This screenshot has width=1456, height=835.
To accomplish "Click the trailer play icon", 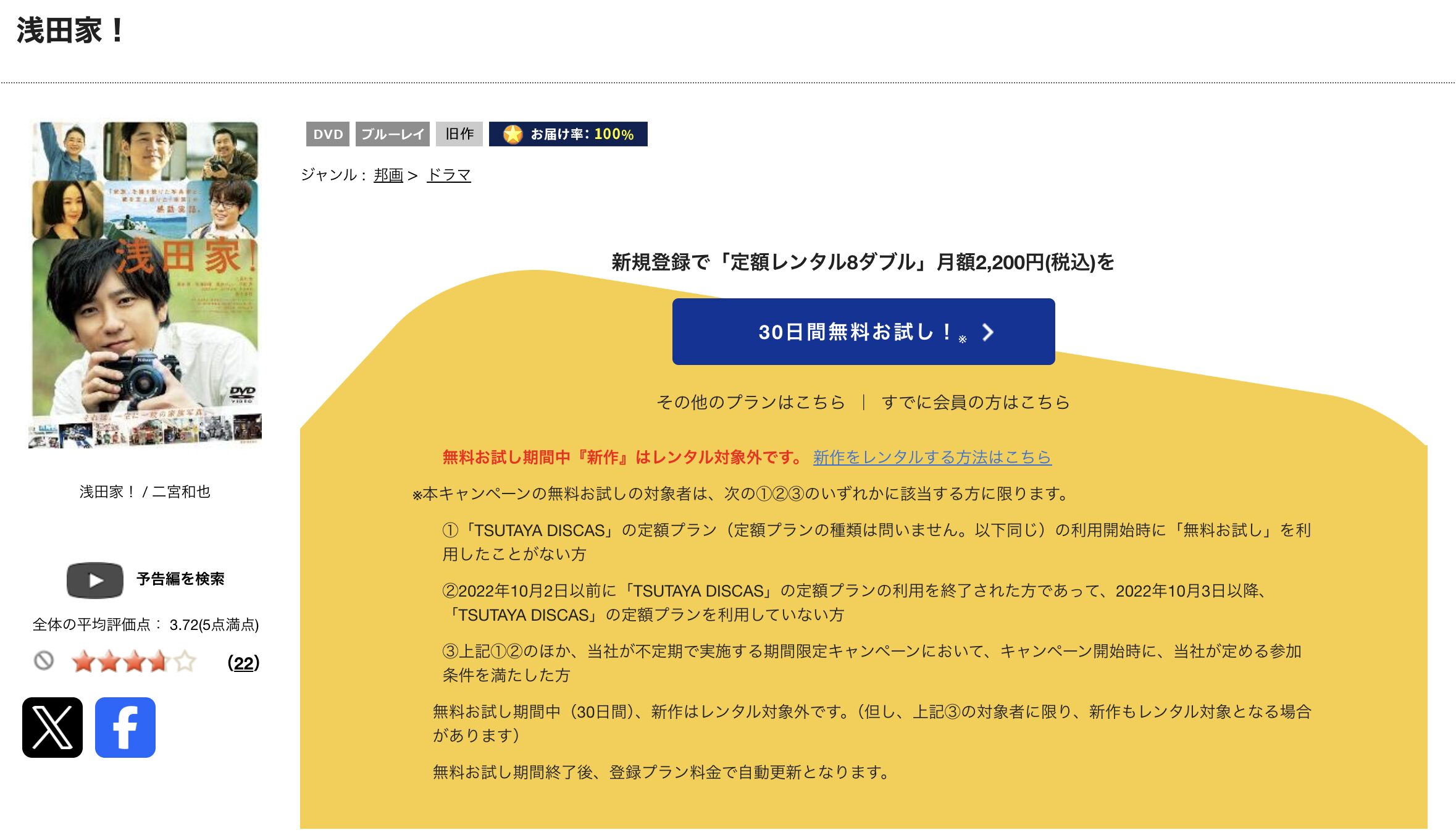I will 95,580.
